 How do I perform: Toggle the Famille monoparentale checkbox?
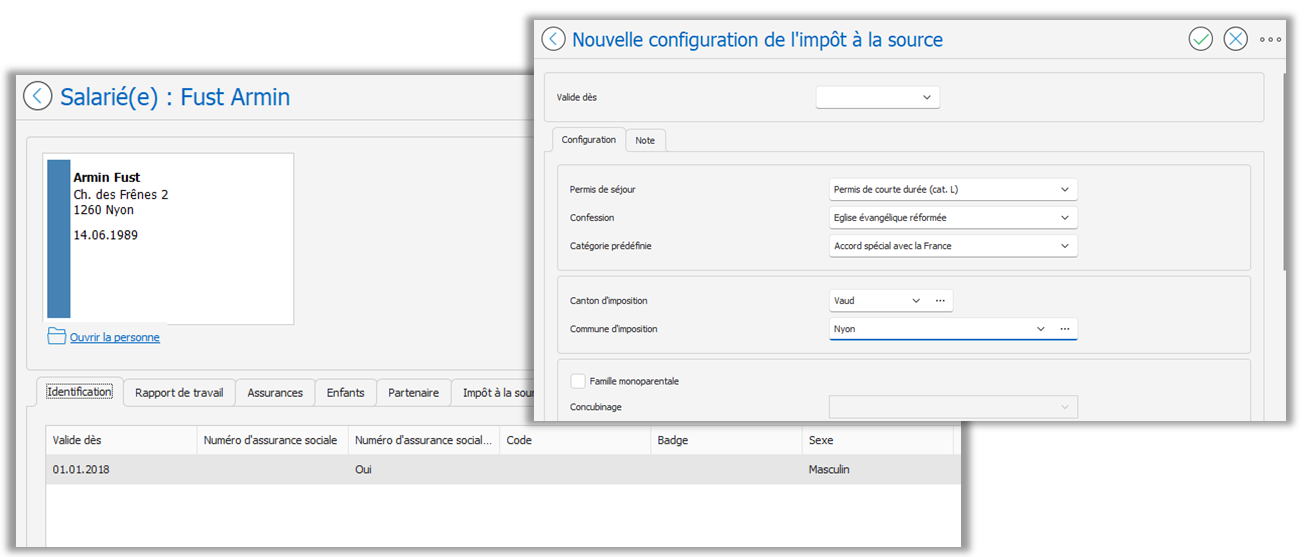click(x=578, y=381)
